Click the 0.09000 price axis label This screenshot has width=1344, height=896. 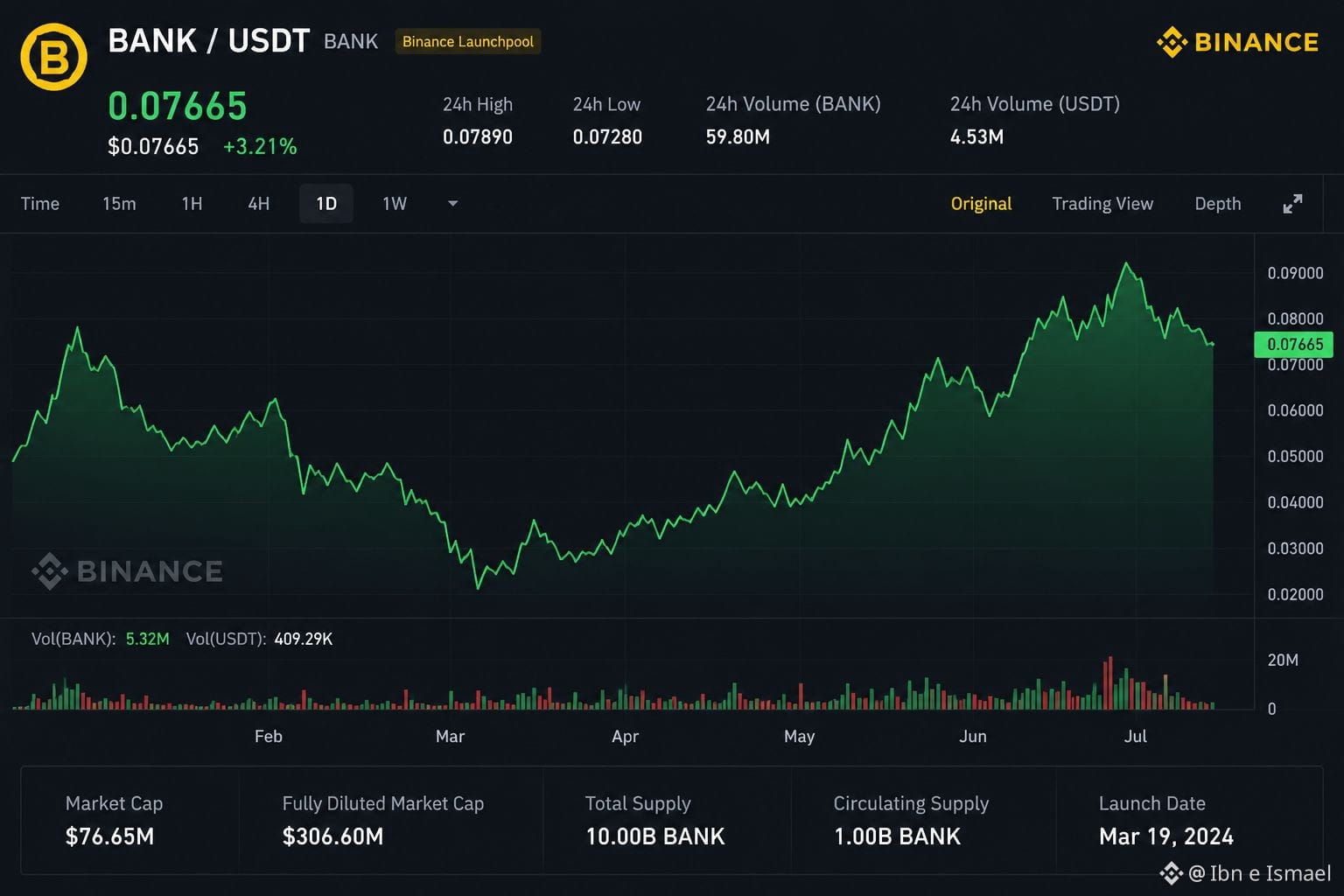[x=1295, y=274]
